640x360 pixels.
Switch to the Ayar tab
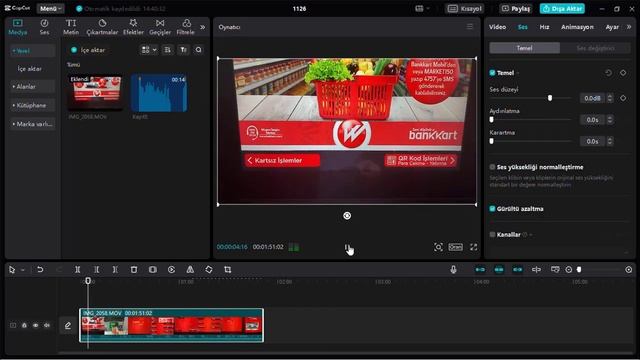(612, 27)
